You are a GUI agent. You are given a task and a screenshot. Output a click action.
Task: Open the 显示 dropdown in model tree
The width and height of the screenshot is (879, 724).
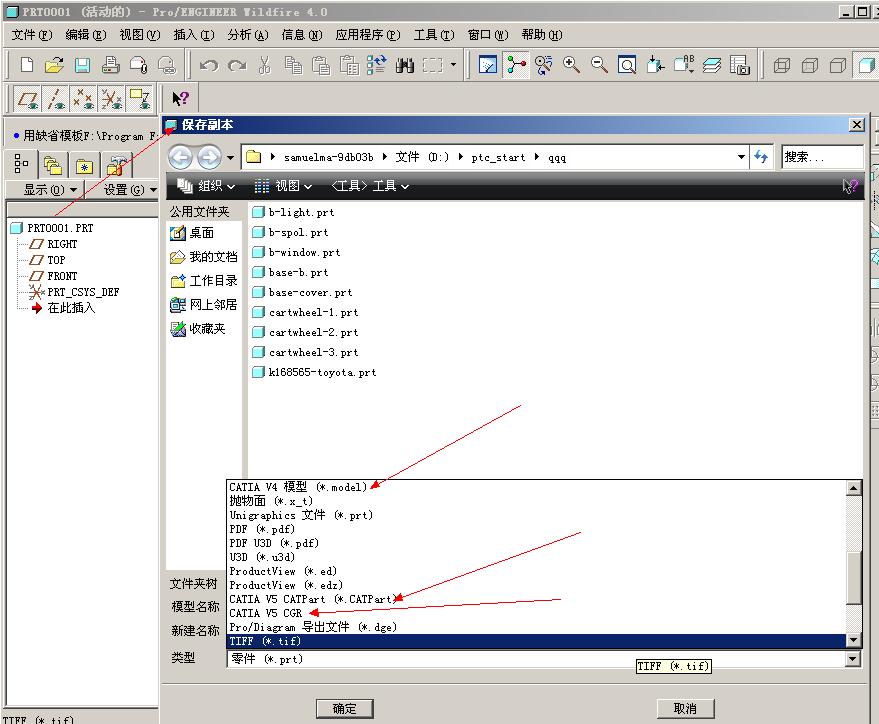tap(50, 190)
